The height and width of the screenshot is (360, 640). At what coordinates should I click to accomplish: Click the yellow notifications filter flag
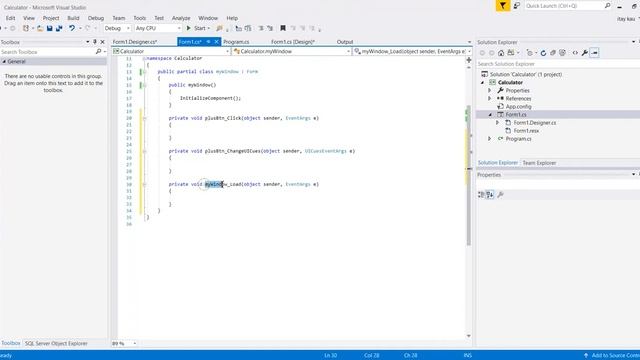coord(503,6)
